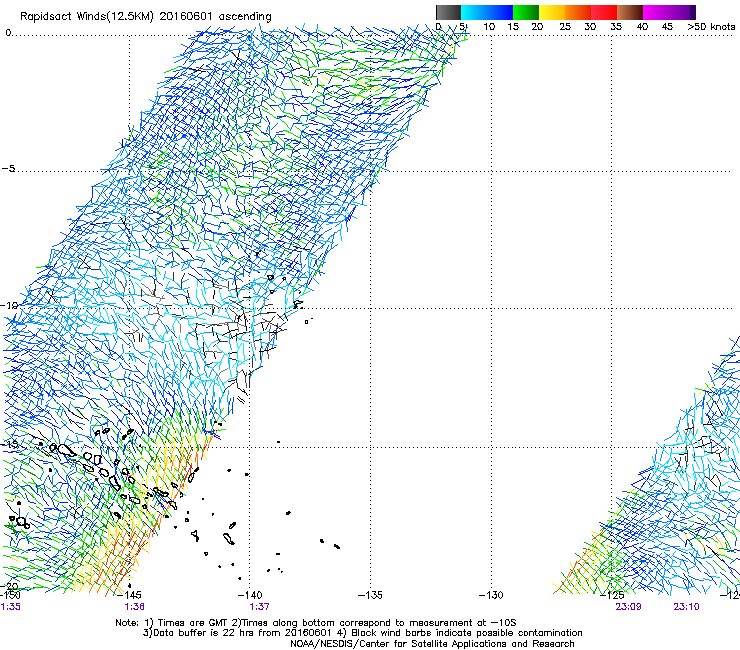The width and height of the screenshot is (740, 650).
Task: Click the '0' latitude label on the left axis
Action: click(x=8, y=33)
